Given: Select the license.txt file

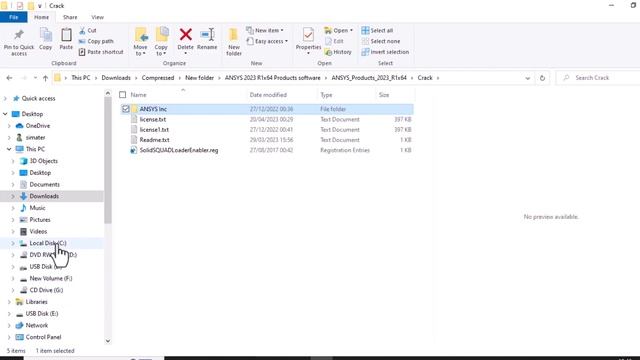Looking at the screenshot, I should tap(153, 119).
